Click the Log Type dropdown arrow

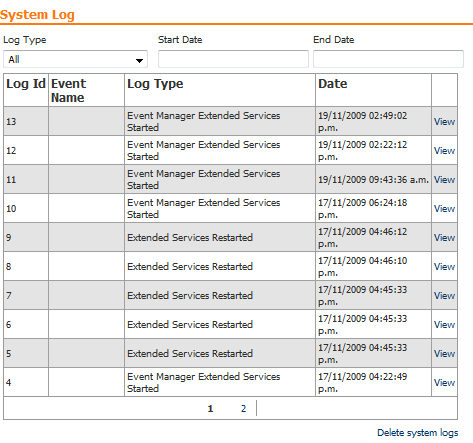coord(139,60)
